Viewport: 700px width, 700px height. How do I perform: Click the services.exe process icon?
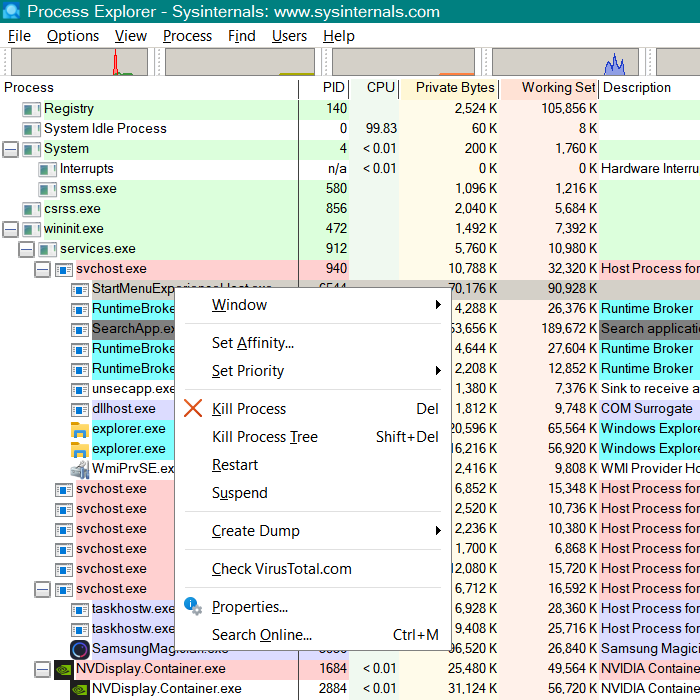pyautogui.click(x=47, y=249)
